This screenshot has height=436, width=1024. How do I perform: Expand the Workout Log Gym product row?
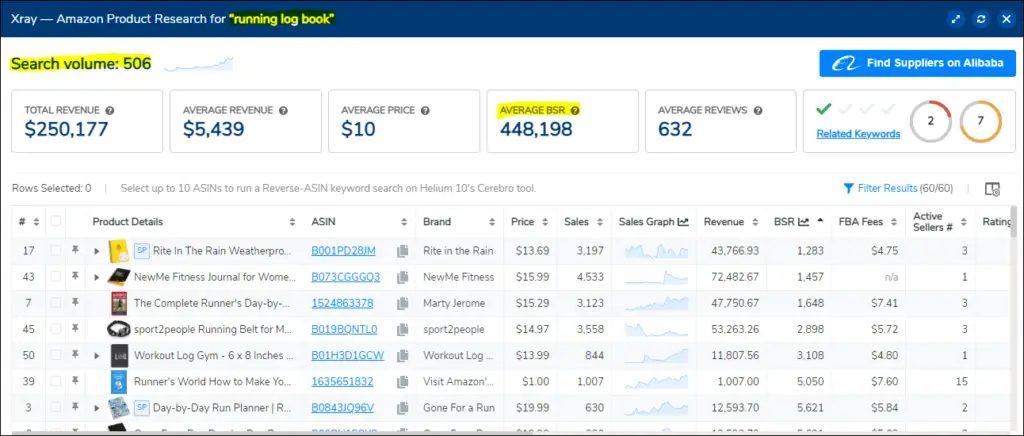click(x=97, y=355)
